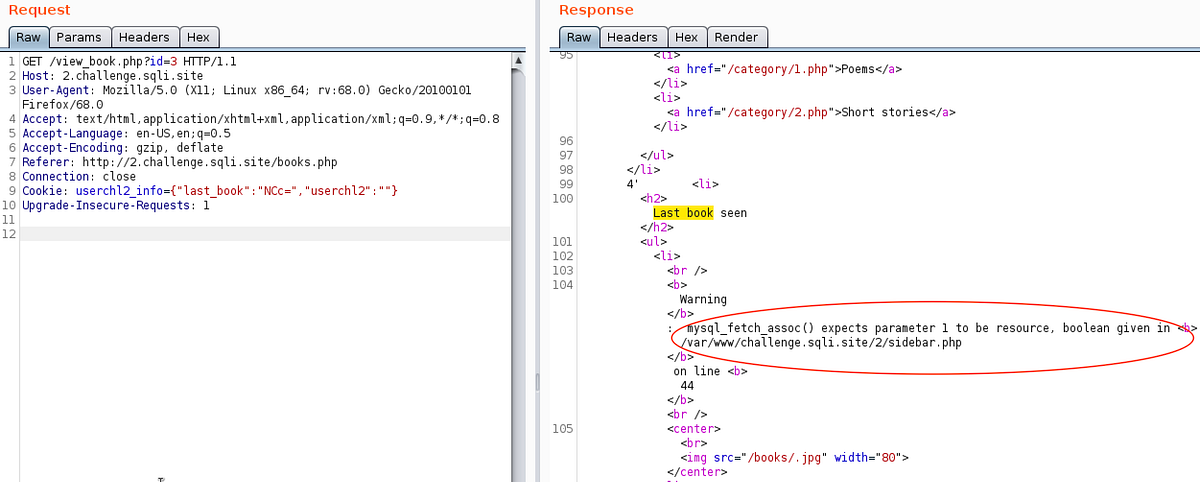The width and height of the screenshot is (1200, 482).
Task: Click the img src="/books/.jpg" line
Action: (x=794, y=457)
